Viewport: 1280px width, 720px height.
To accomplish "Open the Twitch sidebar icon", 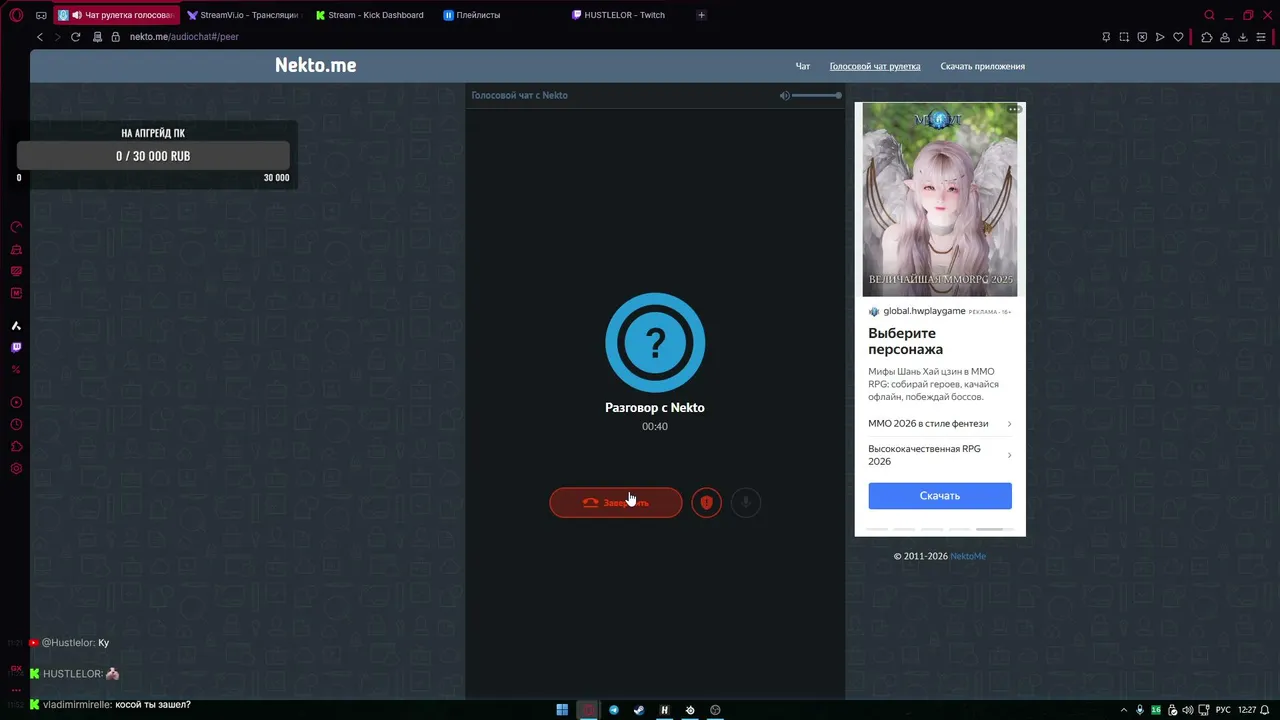I will pos(16,347).
